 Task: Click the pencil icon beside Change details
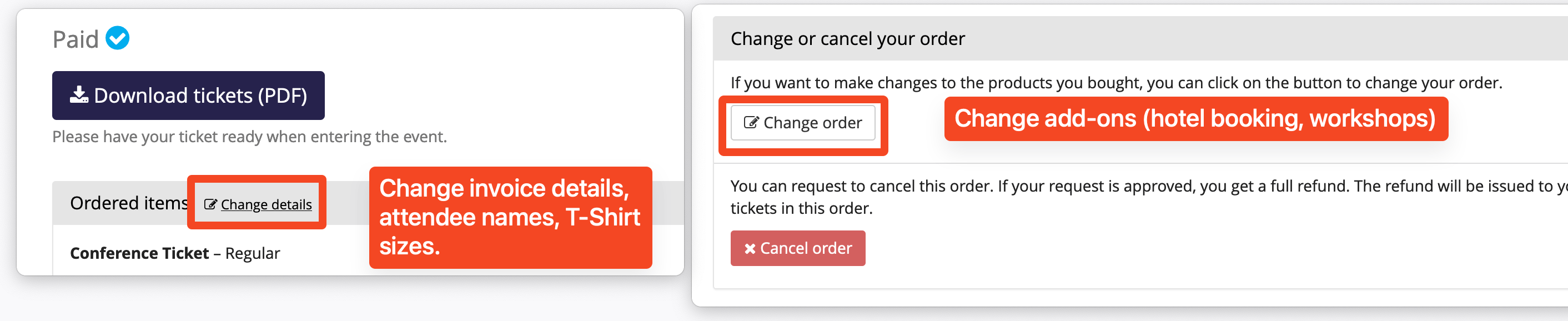click(x=210, y=205)
